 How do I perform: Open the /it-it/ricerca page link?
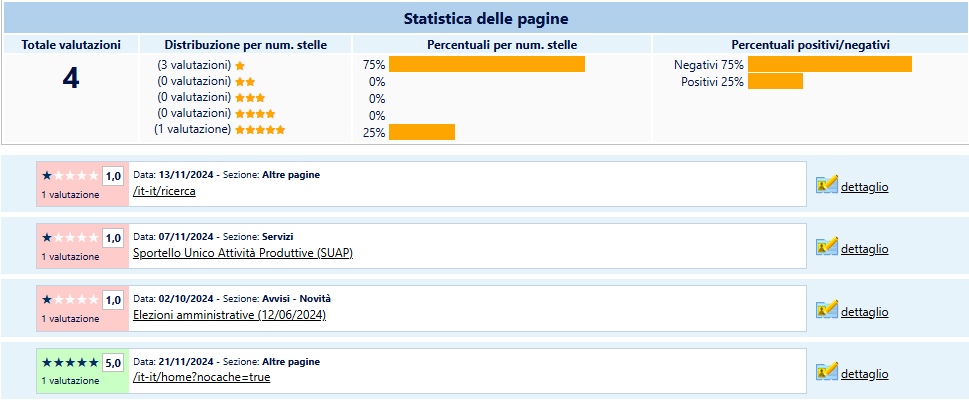click(164, 191)
